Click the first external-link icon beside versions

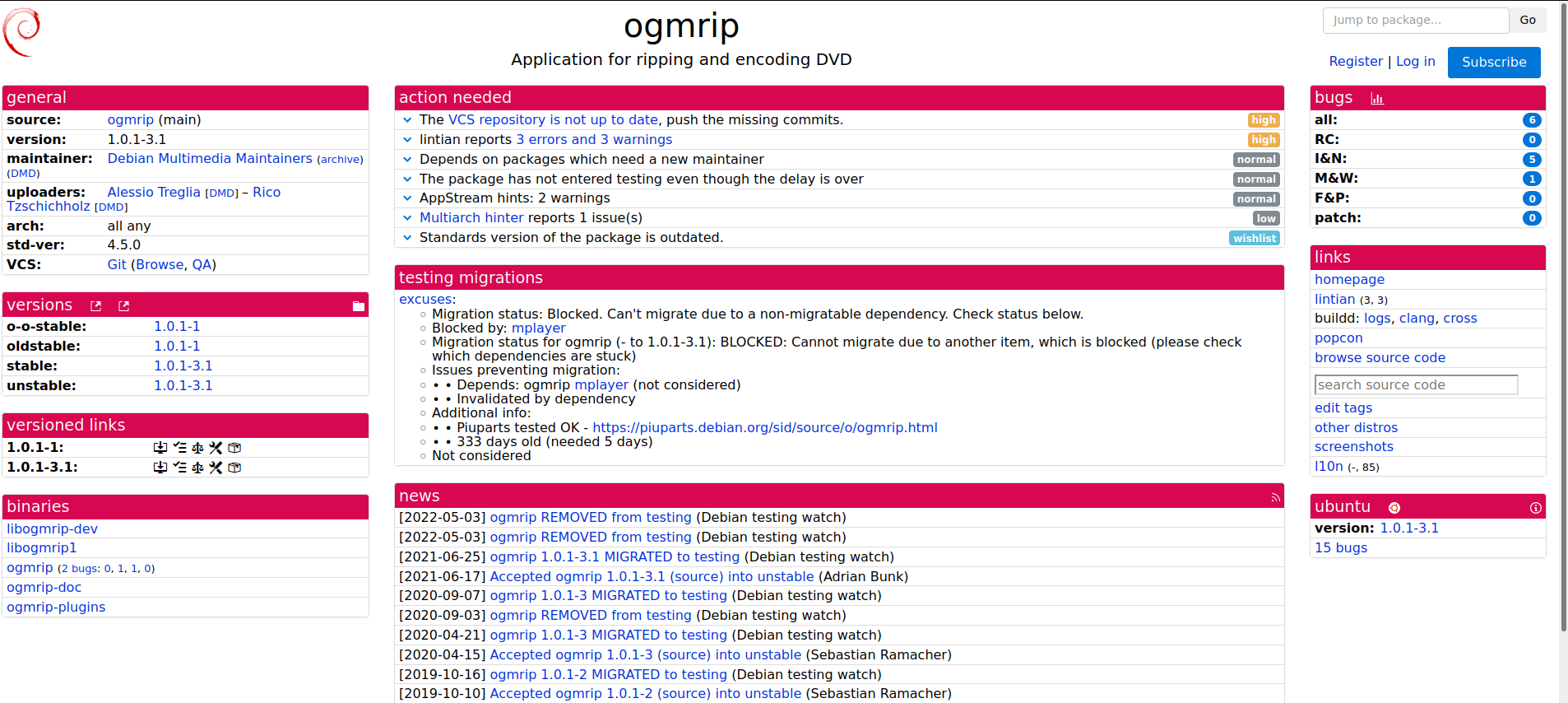coord(96,306)
